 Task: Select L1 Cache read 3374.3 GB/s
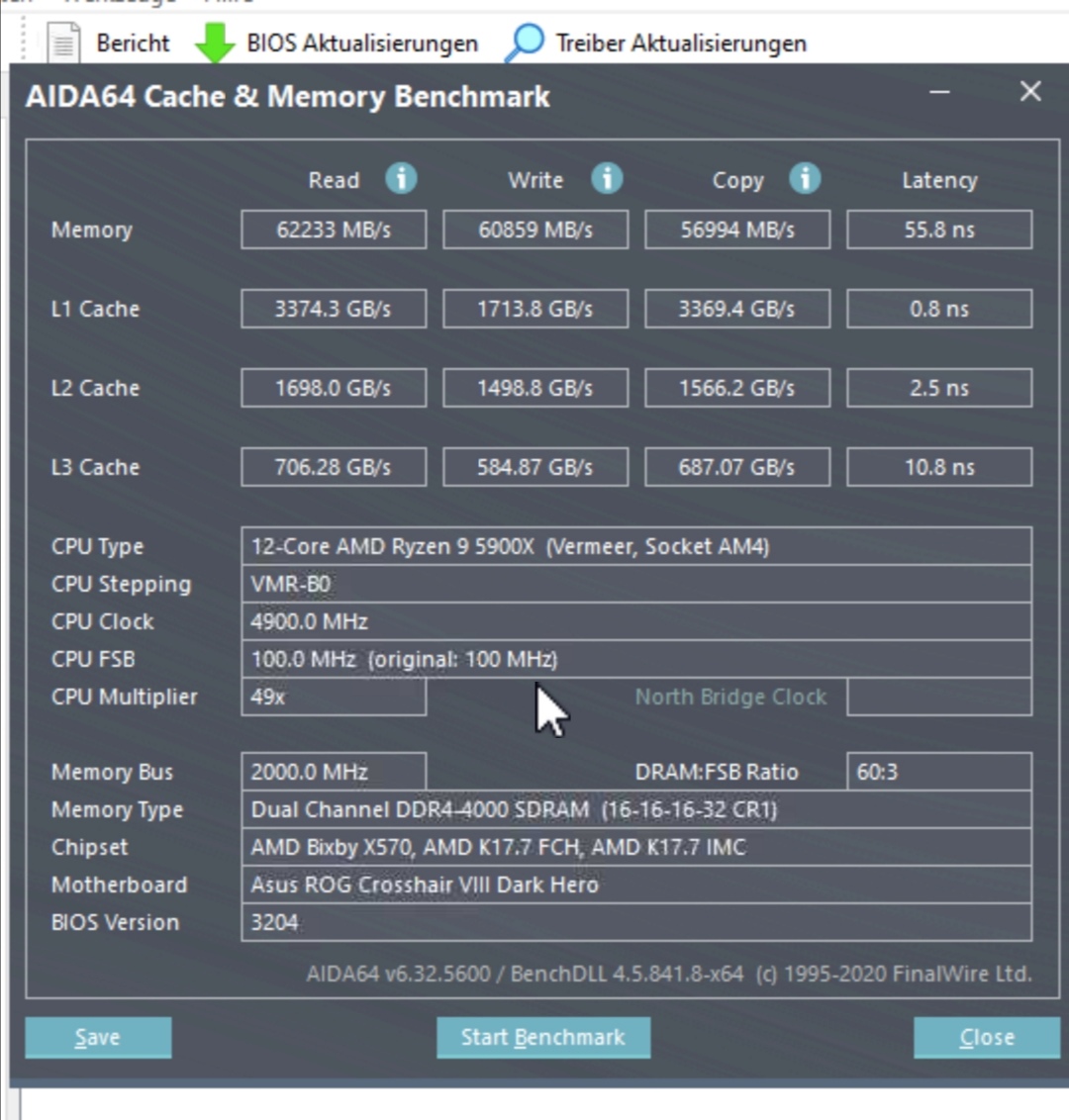[x=334, y=309]
